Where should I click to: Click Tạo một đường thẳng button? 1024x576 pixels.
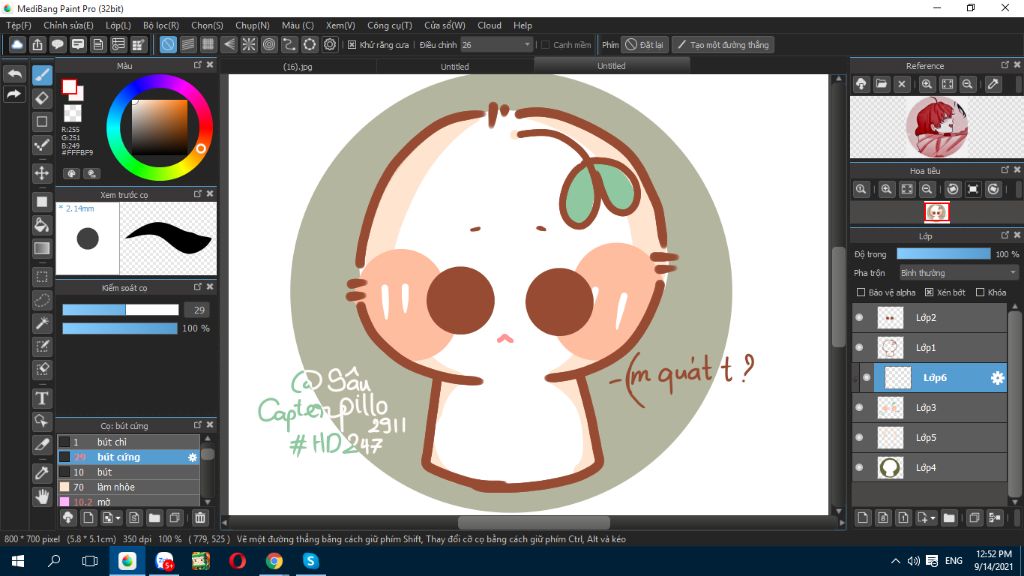point(723,44)
